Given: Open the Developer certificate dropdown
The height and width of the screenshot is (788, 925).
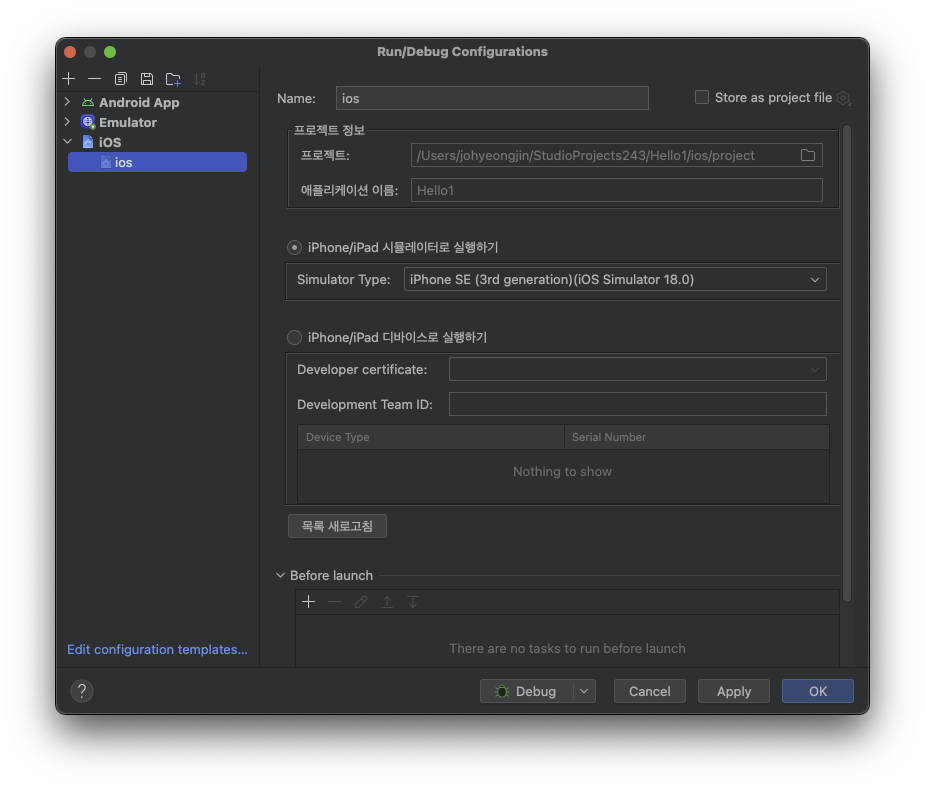Looking at the screenshot, I should 637,369.
